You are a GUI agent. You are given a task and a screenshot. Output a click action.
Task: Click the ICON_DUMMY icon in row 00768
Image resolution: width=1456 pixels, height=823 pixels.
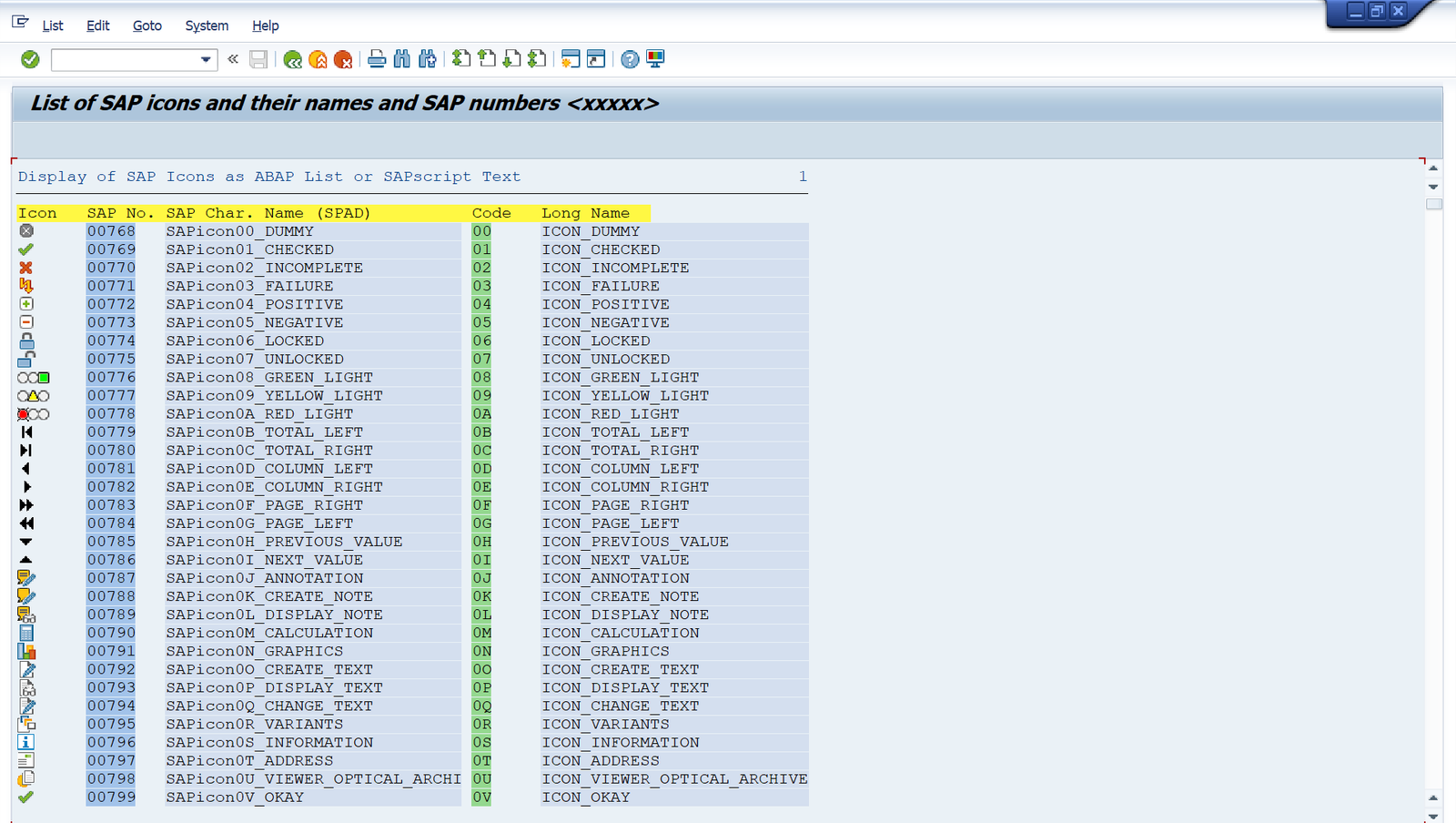tap(26, 231)
